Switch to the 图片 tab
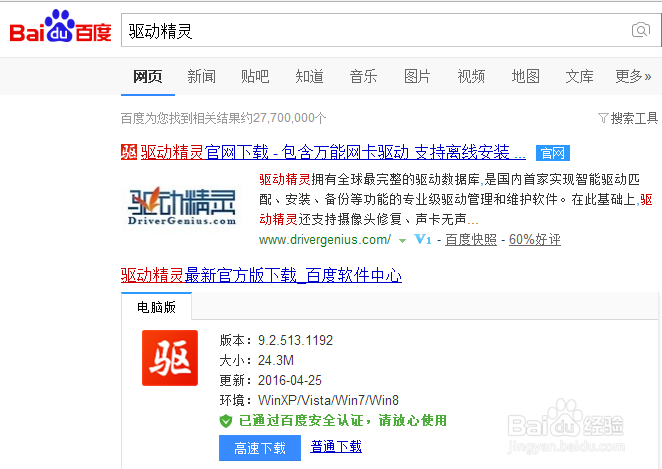Viewport: 662px width, 469px height. point(417,77)
